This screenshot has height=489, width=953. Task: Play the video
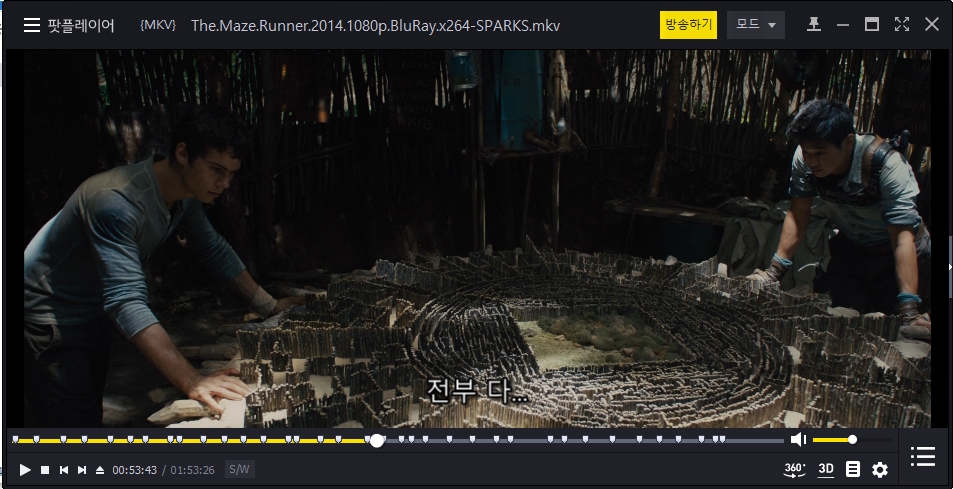[25, 470]
